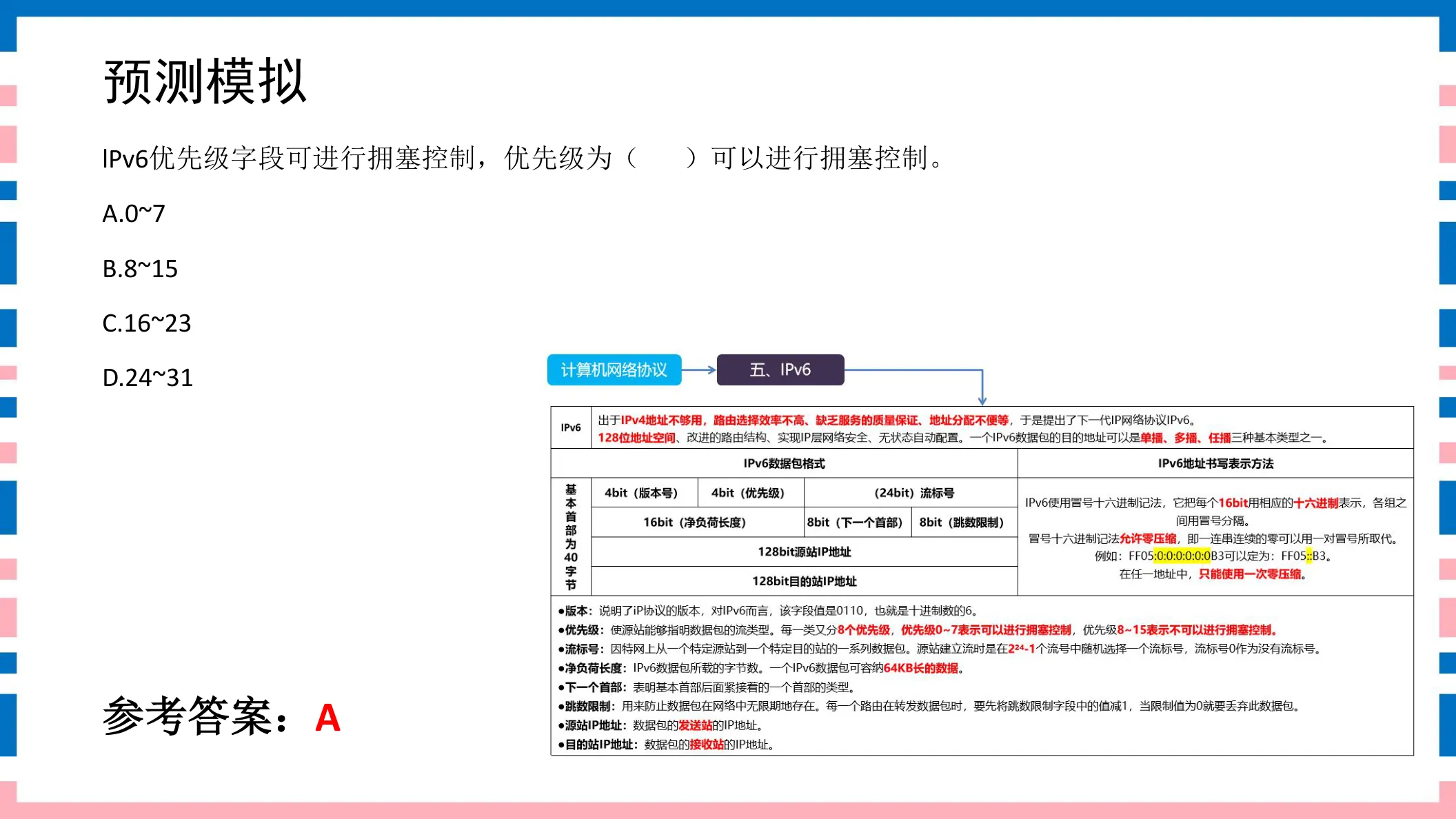
Task: Click the 基本首部为40字节 vertical label
Action: coord(571,537)
